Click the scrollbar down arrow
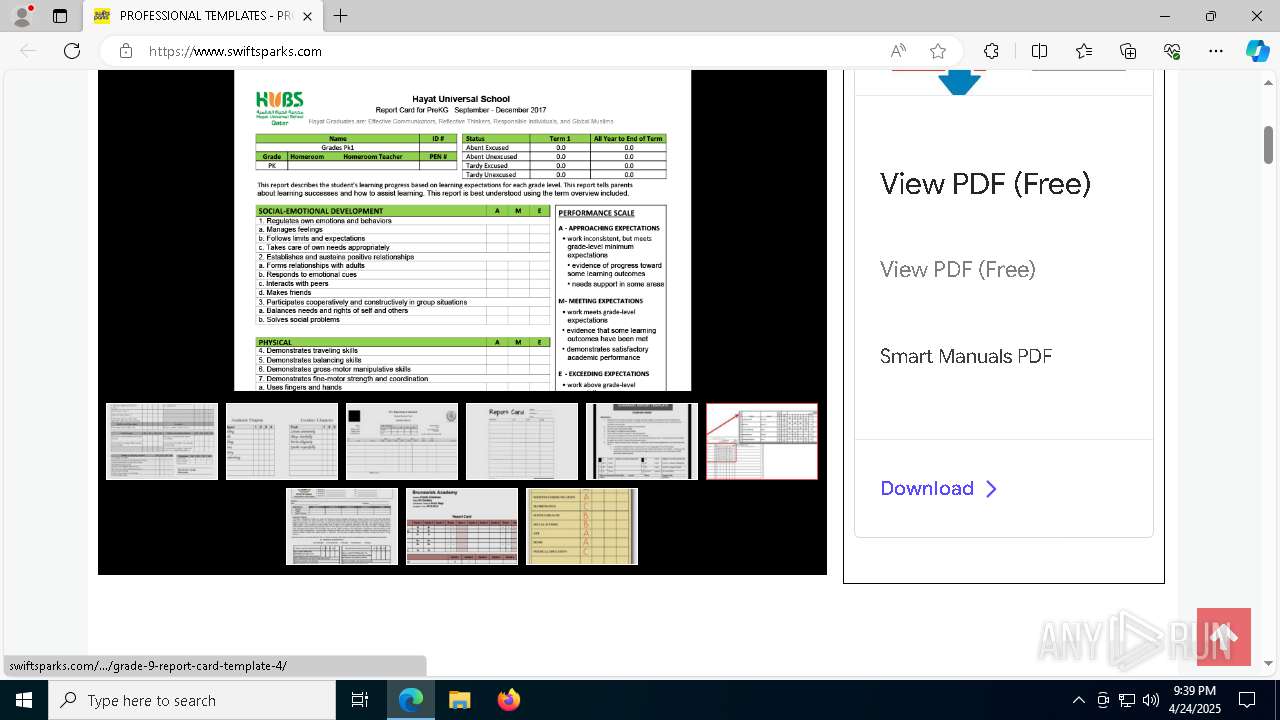The height and width of the screenshot is (720, 1280). 1268,663
